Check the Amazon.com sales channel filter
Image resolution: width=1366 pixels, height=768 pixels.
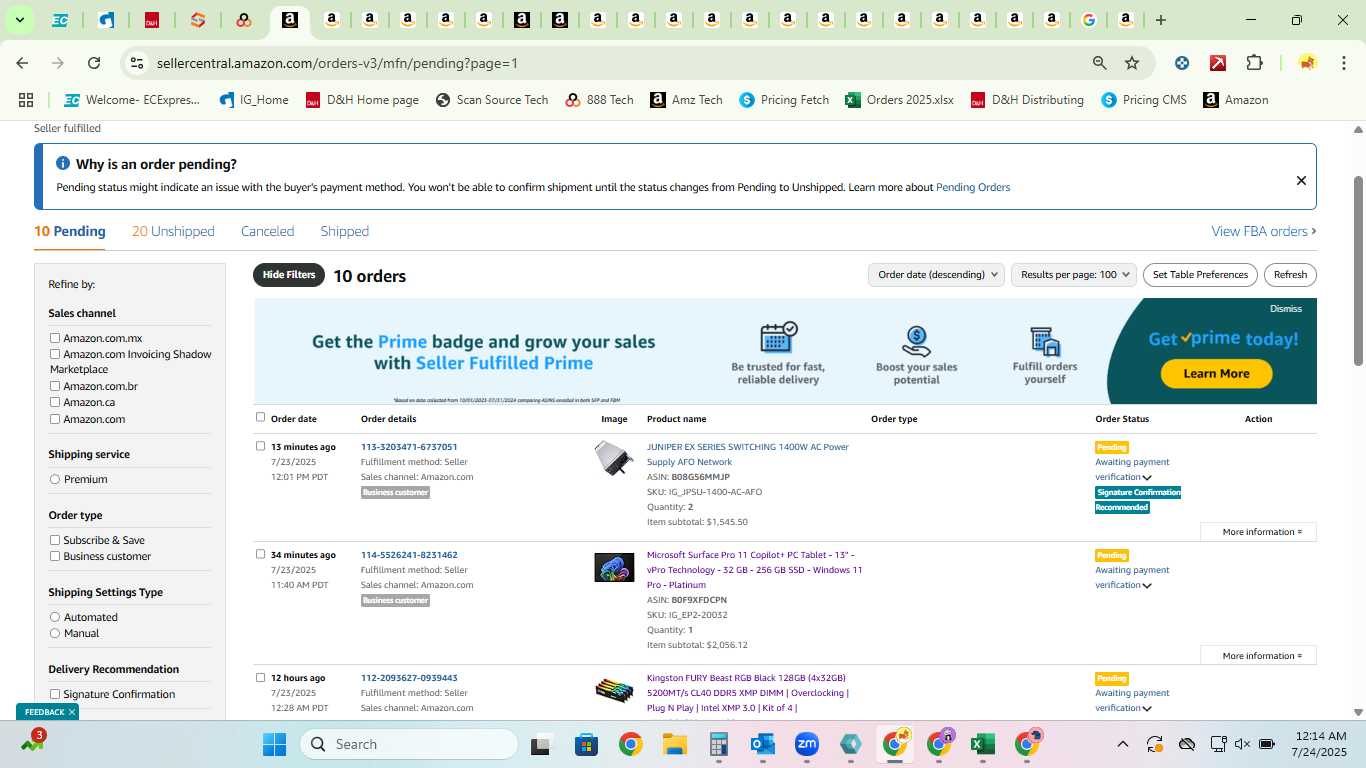55,419
